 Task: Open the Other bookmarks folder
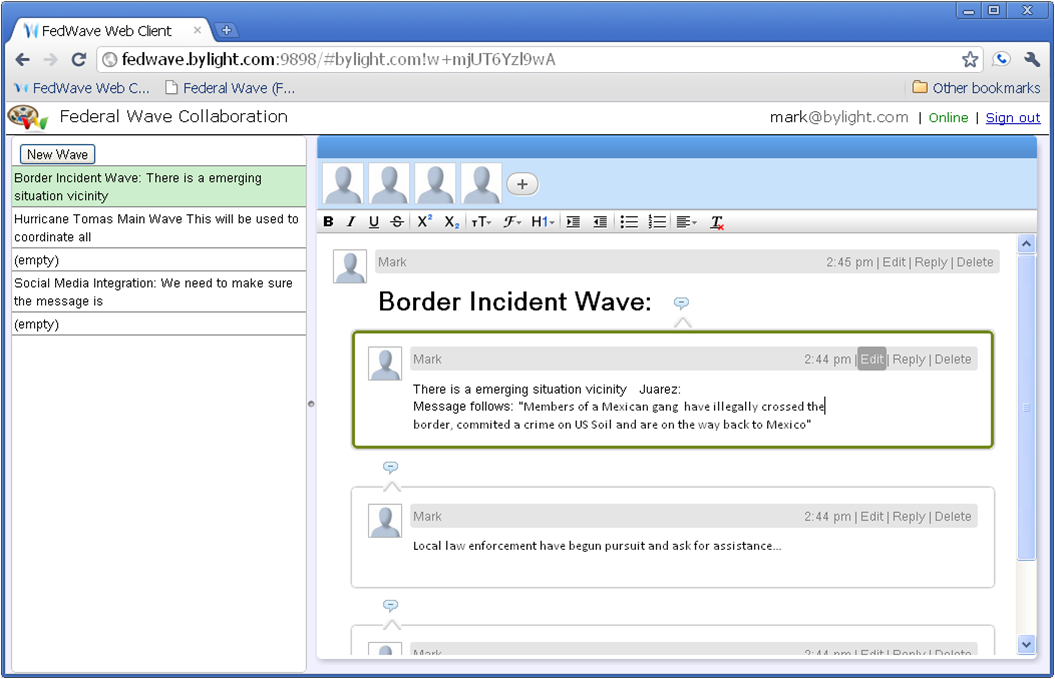click(976, 88)
